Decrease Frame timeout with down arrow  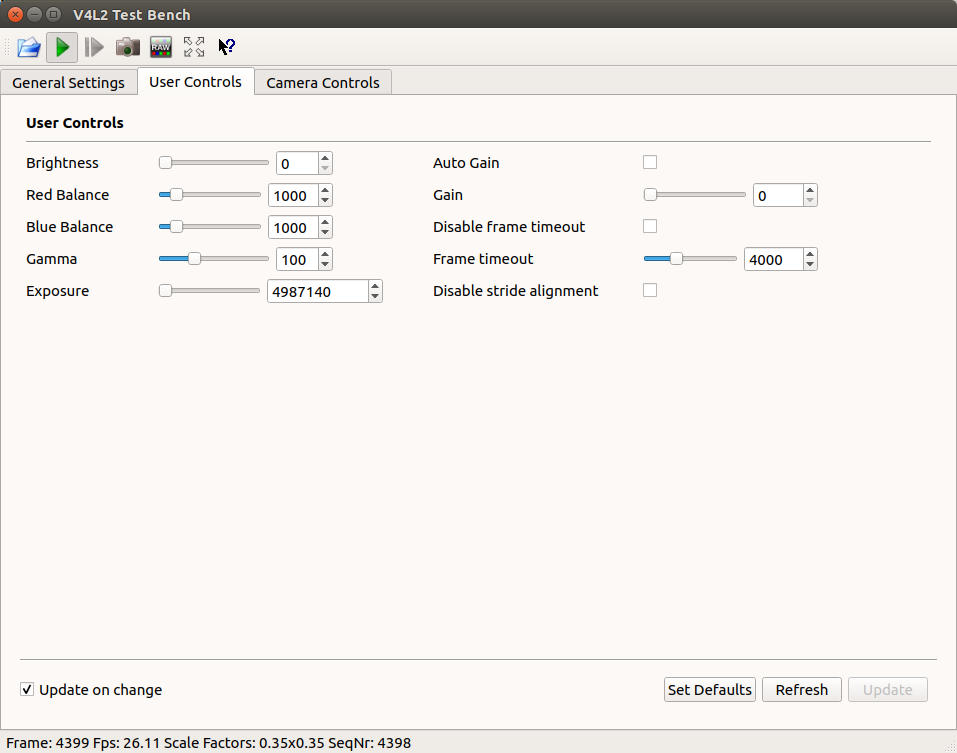coord(810,265)
